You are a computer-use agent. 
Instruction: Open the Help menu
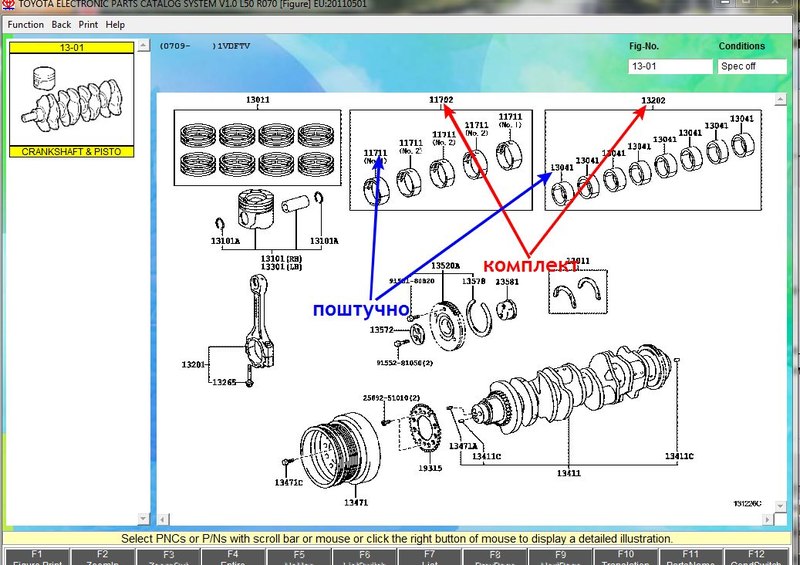(x=115, y=24)
